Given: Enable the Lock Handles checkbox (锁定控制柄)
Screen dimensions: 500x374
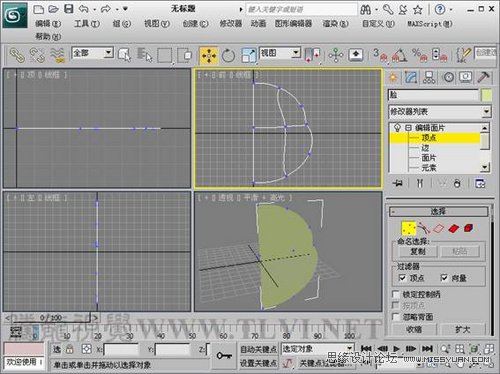Looking at the screenshot, I should click(x=396, y=294).
